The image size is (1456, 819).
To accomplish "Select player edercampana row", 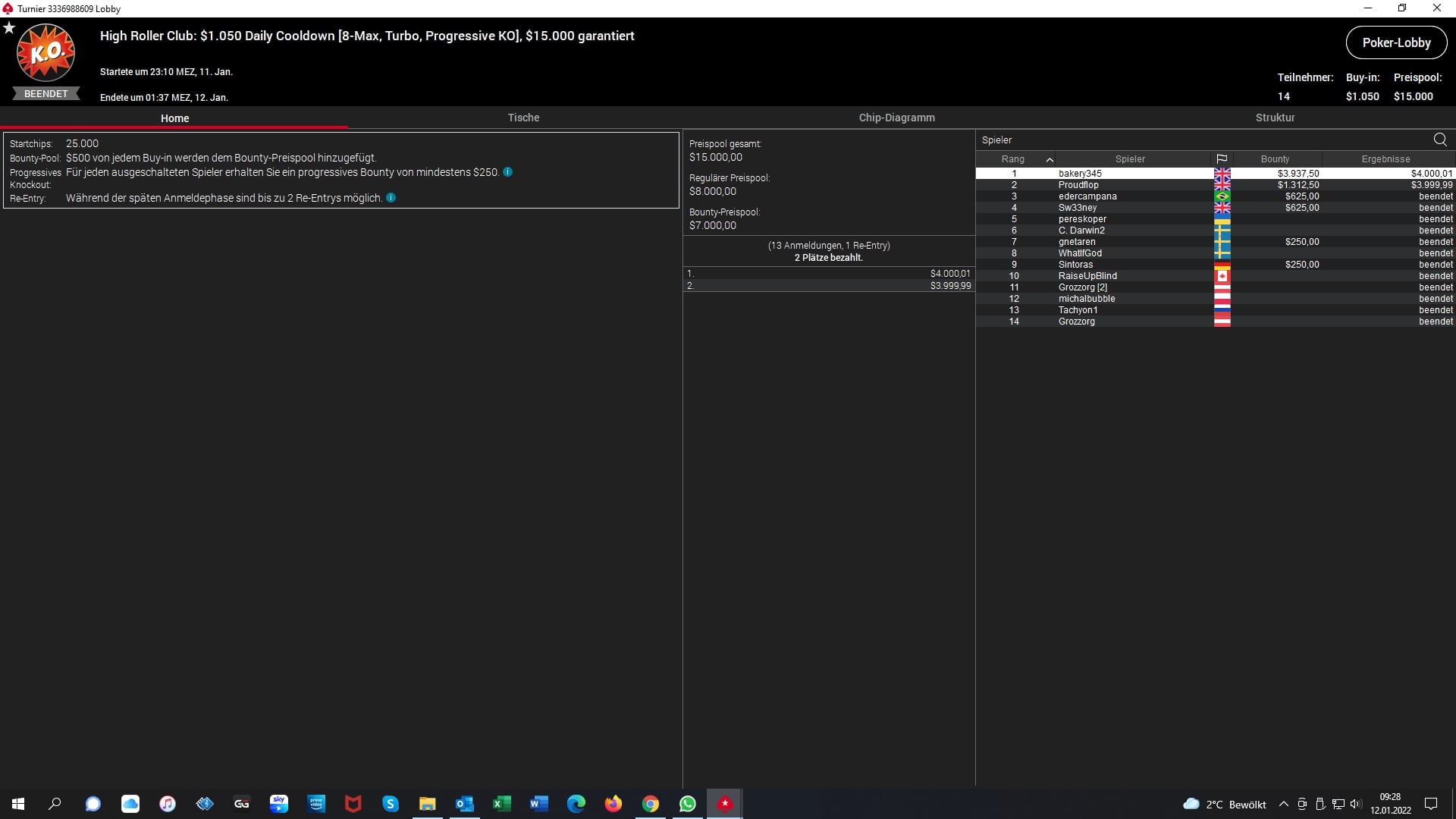I will pos(1087,196).
